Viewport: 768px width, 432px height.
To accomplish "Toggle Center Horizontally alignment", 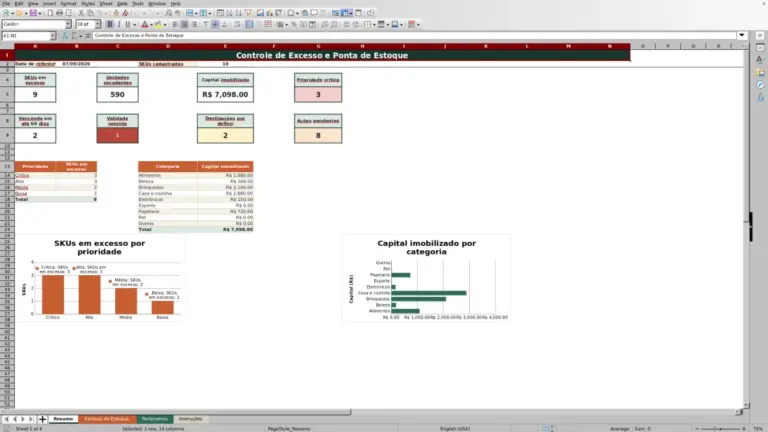I will (x=184, y=24).
